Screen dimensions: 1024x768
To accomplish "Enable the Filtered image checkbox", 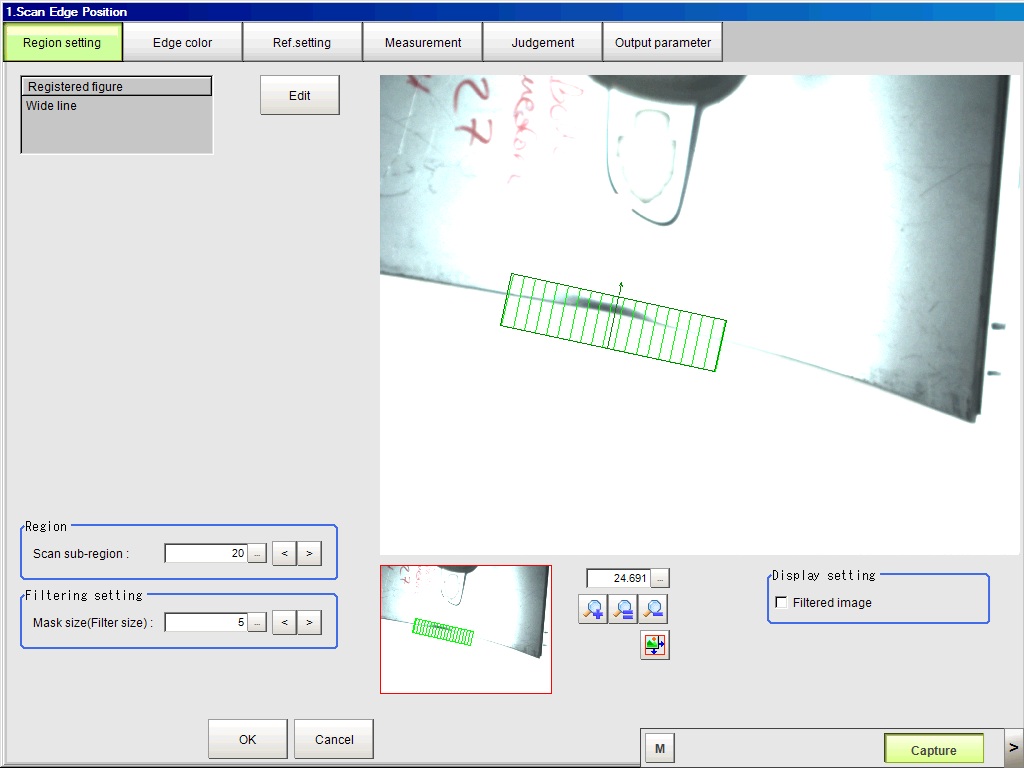I will click(781, 603).
